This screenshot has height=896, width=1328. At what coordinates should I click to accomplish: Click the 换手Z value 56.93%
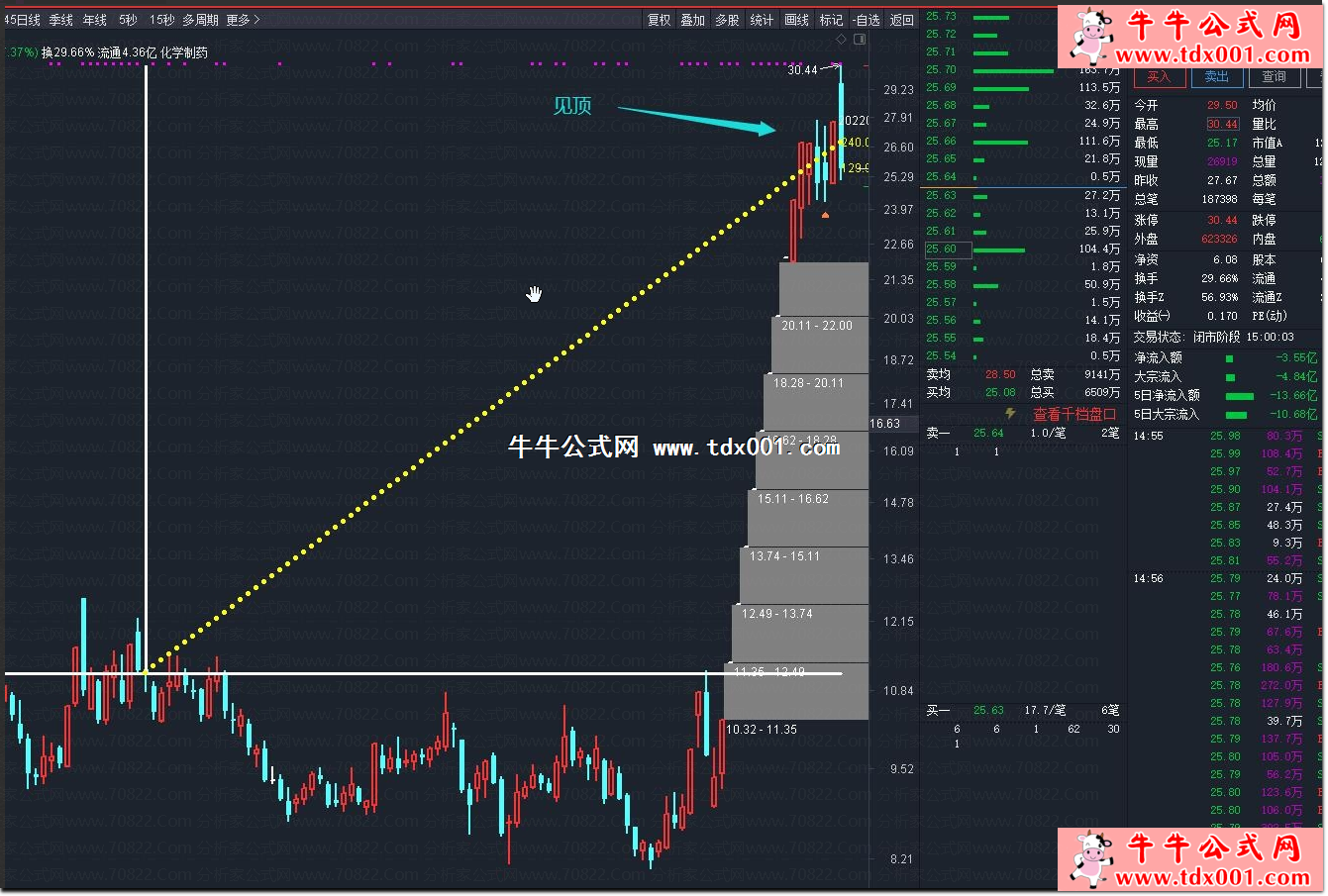[x=1219, y=297]
